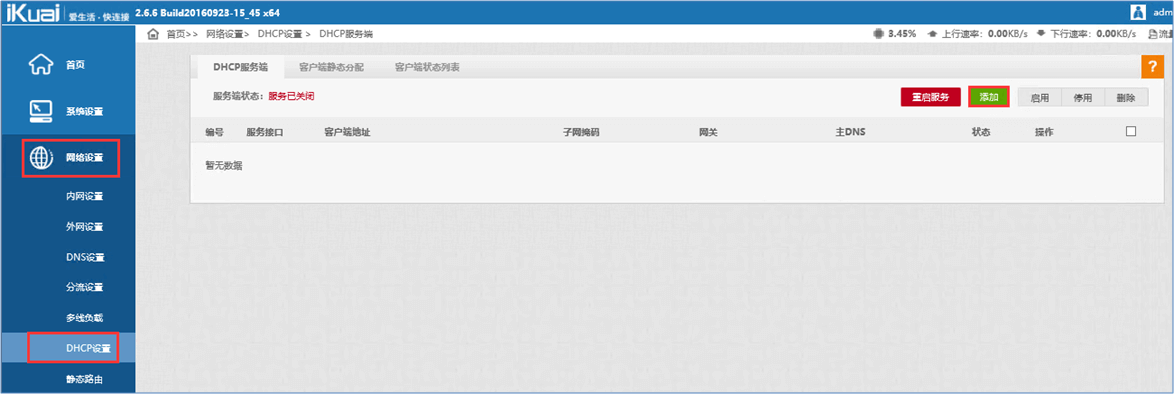Toggle the select-all checkbox in table header

coord(1131,131)
